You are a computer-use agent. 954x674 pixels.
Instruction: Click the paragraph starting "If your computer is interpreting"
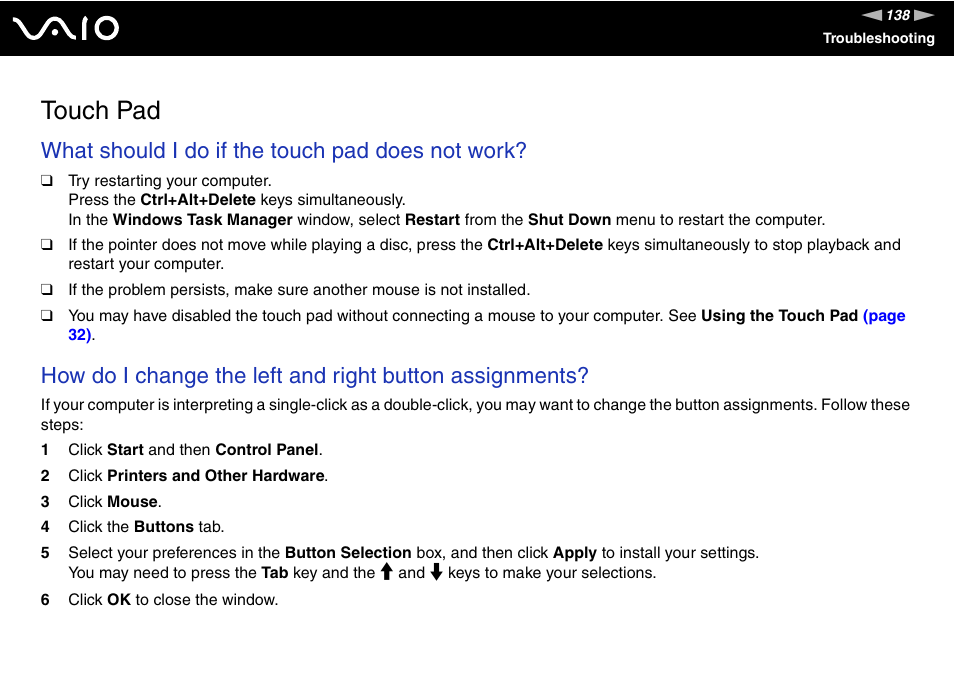[x=475, y=414]
